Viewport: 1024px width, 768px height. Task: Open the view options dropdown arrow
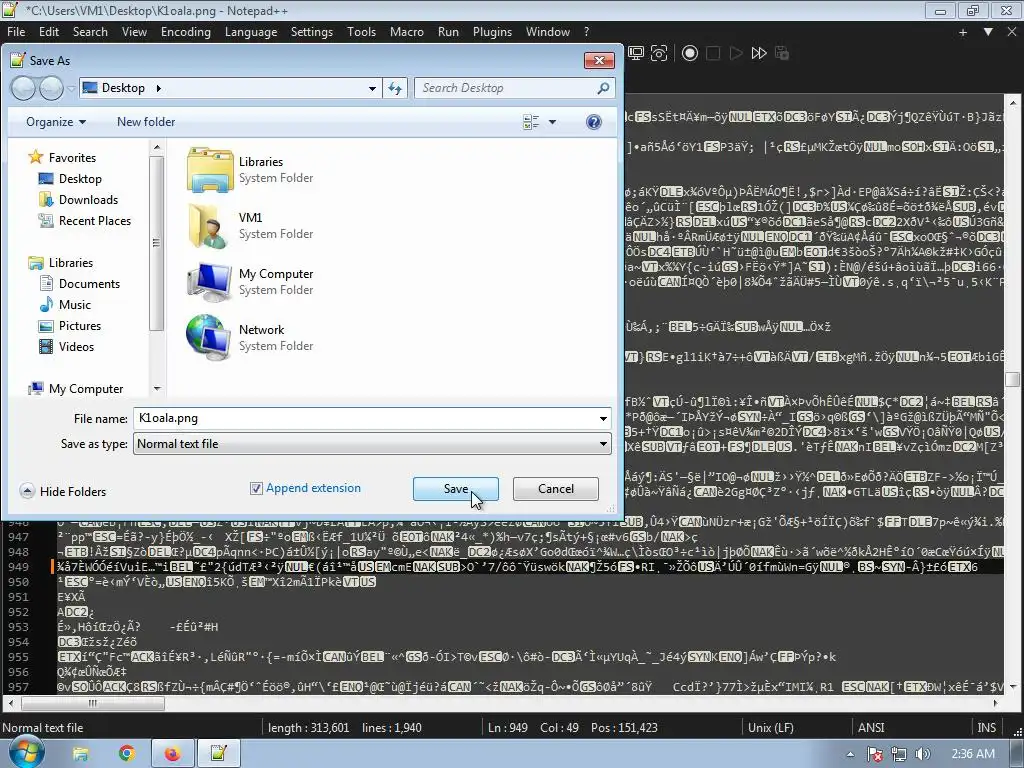coord(552,122)
